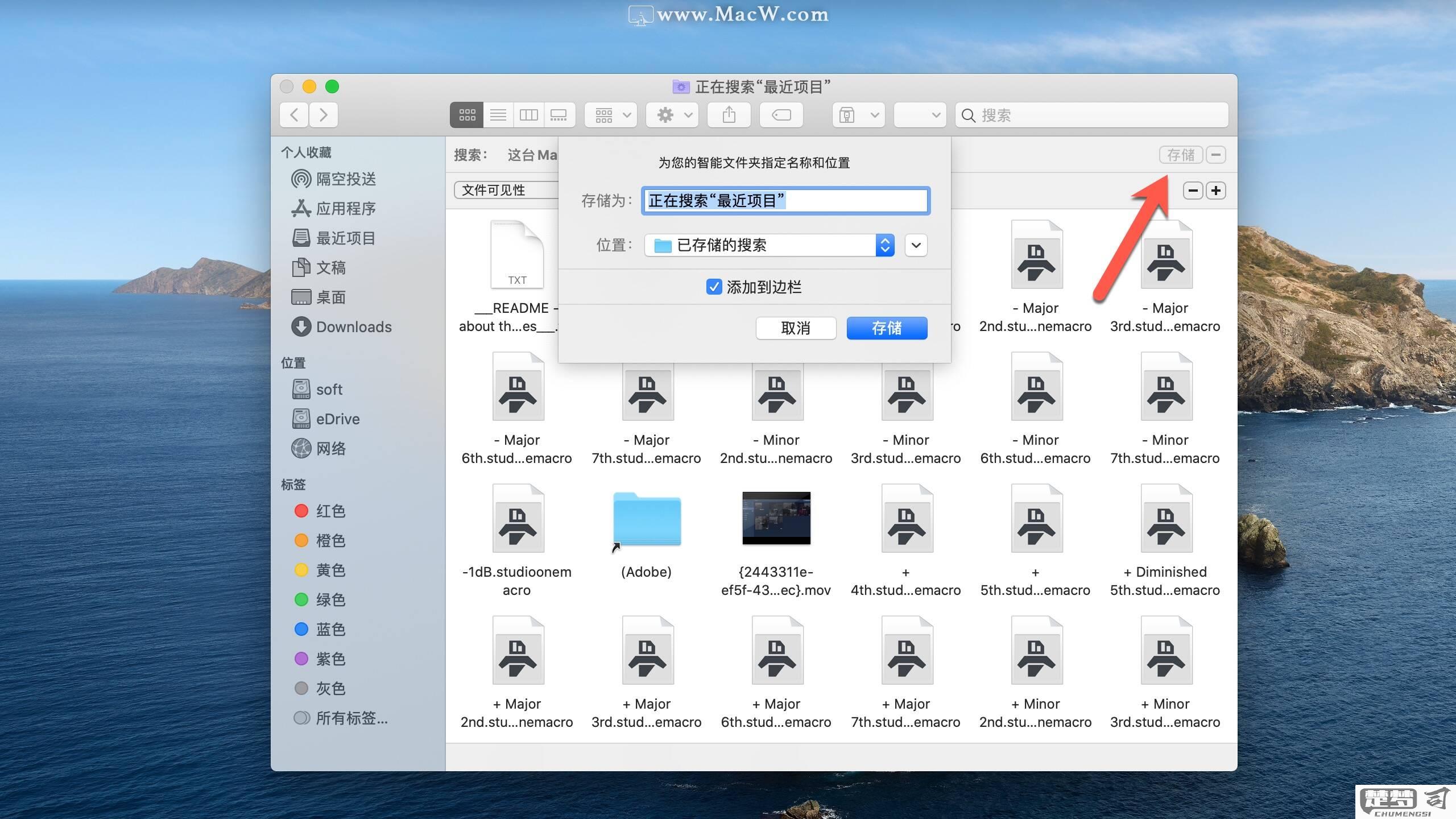This screenshot has width=1456, height=819.
Task: Switch to column view in toolbar
Action: (529, 115)
